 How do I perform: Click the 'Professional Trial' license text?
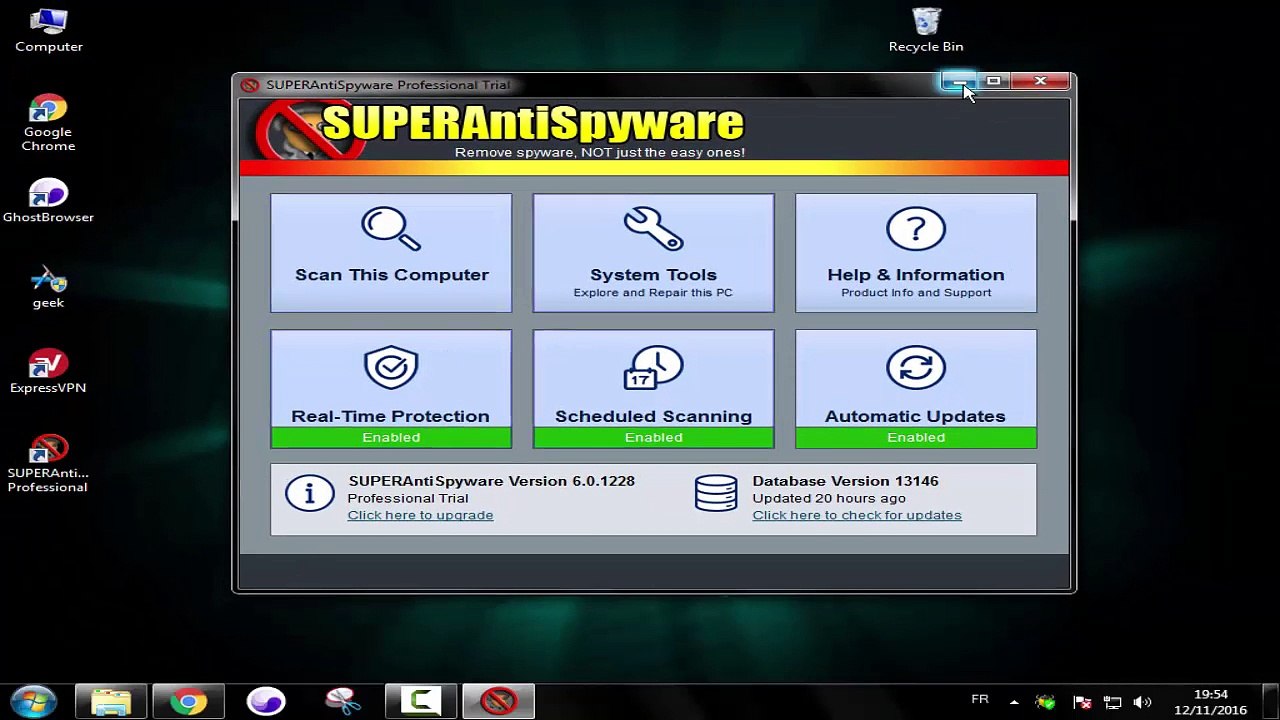407,498
